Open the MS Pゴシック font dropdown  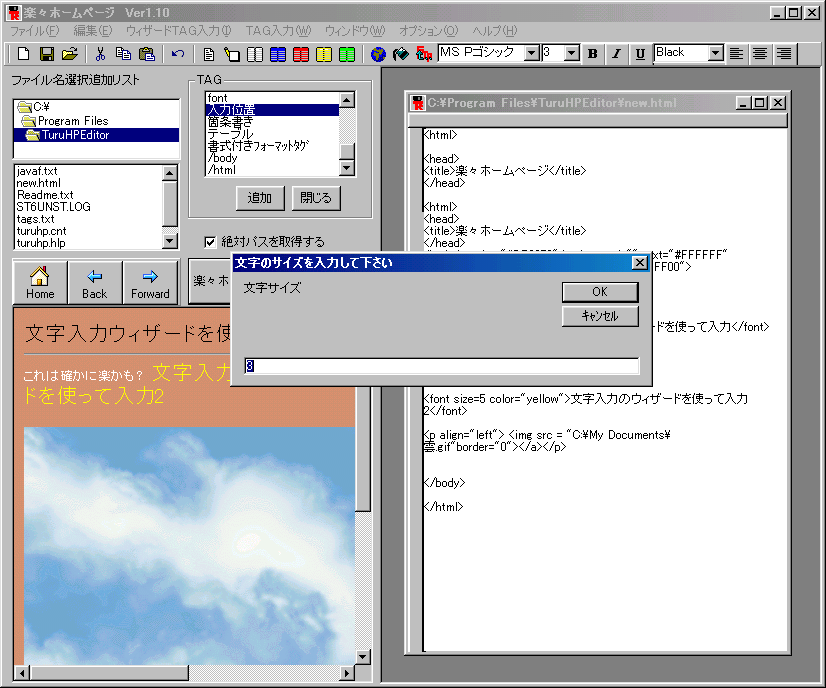pos(532,53)
